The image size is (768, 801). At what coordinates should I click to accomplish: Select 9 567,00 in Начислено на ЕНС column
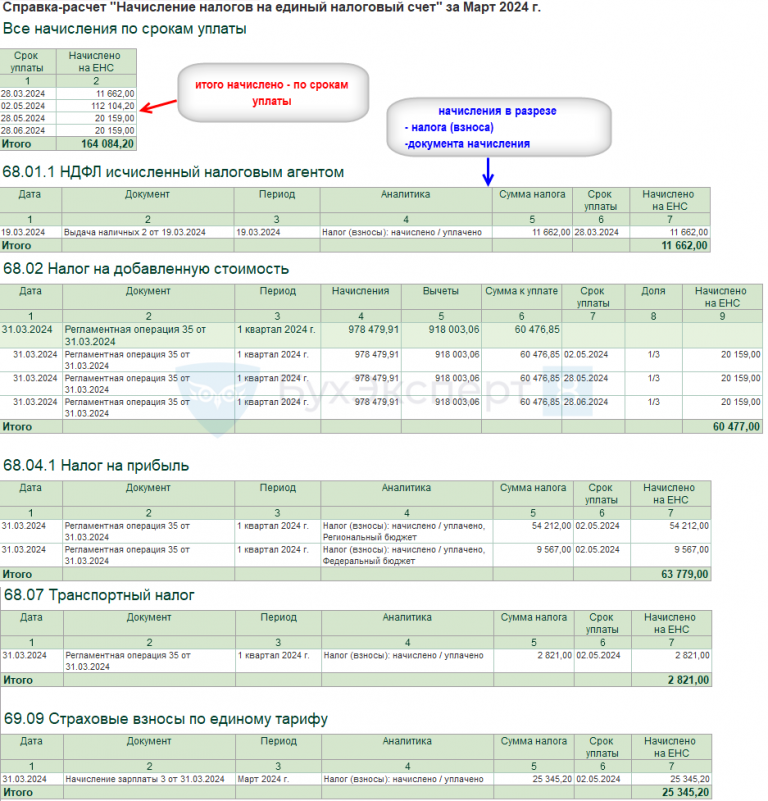[691, 549]
